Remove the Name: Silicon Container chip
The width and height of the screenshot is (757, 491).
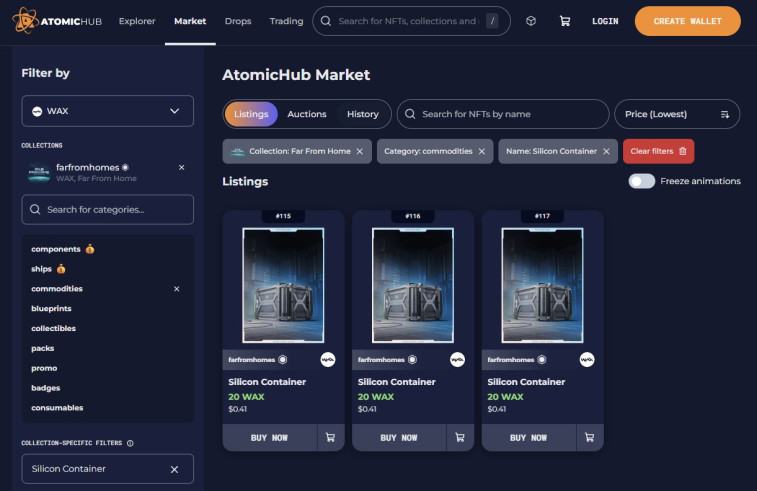[x=606, y=152]
